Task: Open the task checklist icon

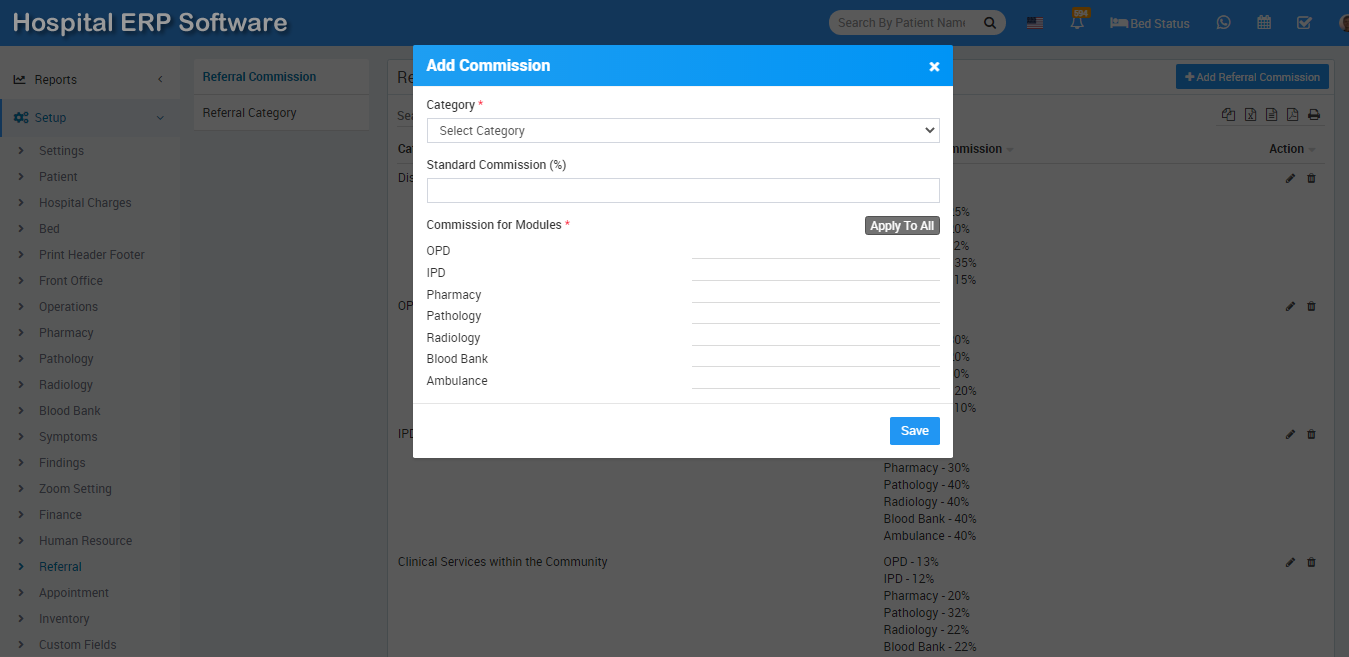Action: 1304,23
